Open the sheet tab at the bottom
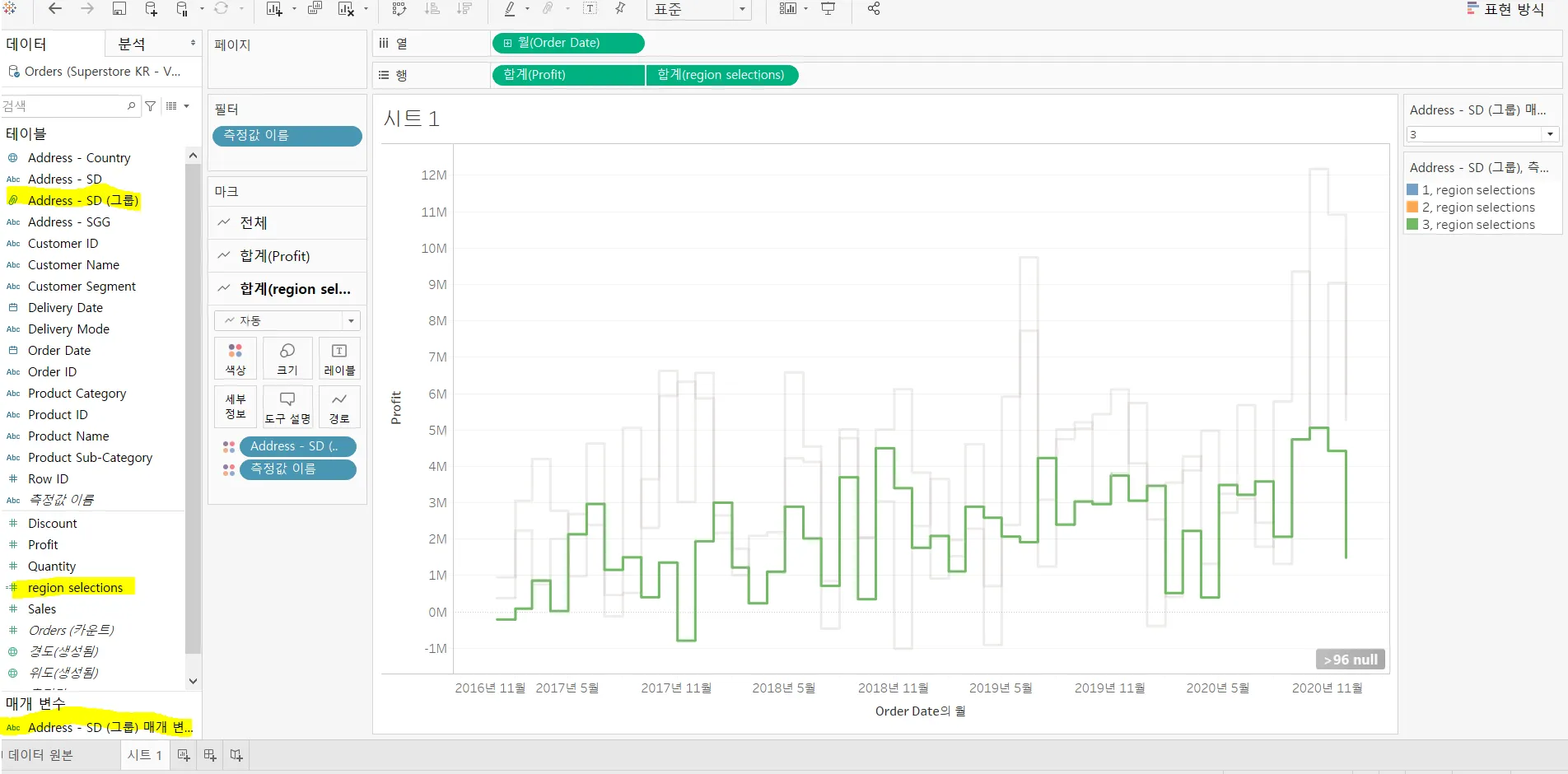The image size is (1568, 774). pyautogui.click(x=145, y=755)
